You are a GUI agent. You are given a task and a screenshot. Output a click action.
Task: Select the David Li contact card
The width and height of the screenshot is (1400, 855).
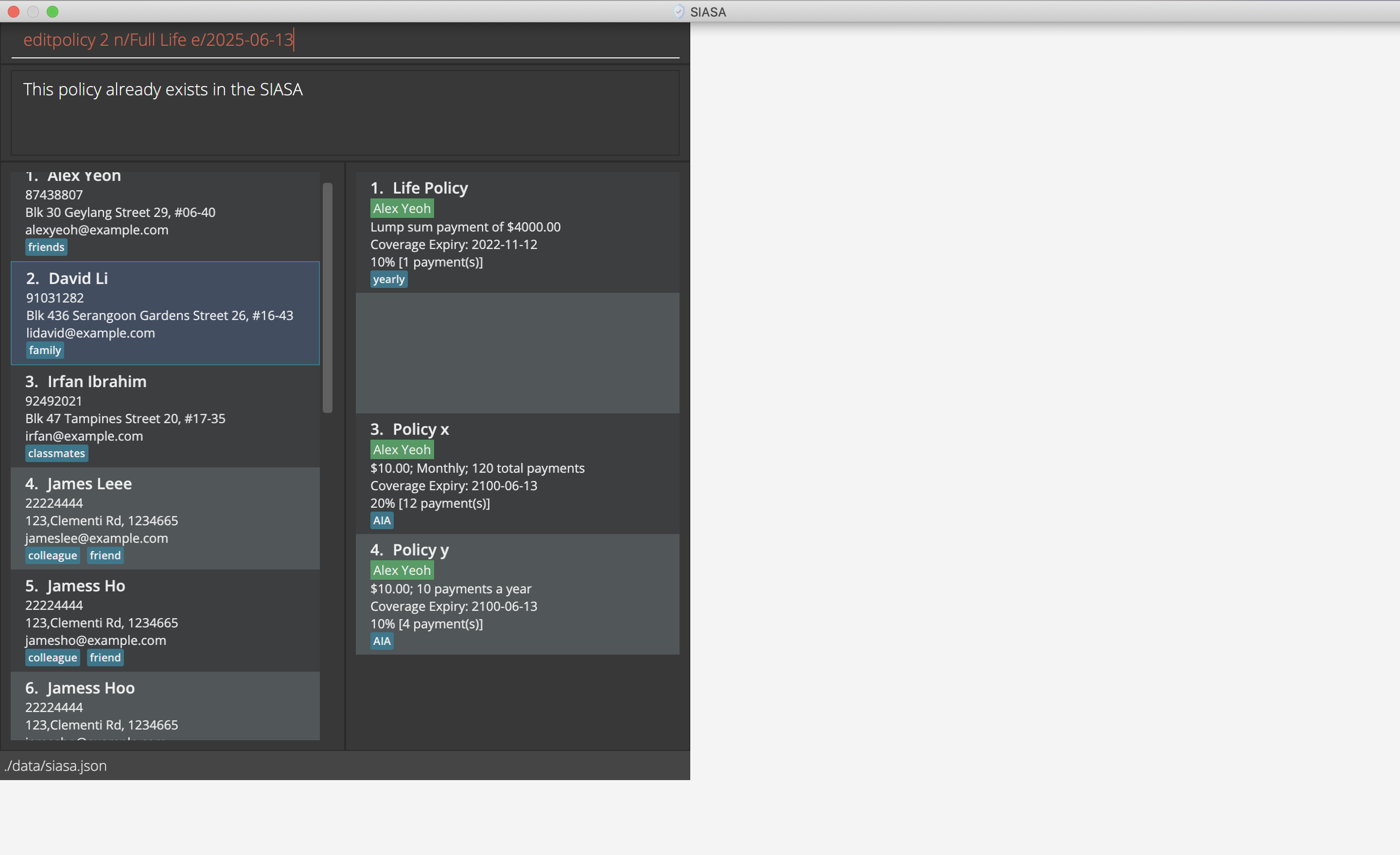165,313
